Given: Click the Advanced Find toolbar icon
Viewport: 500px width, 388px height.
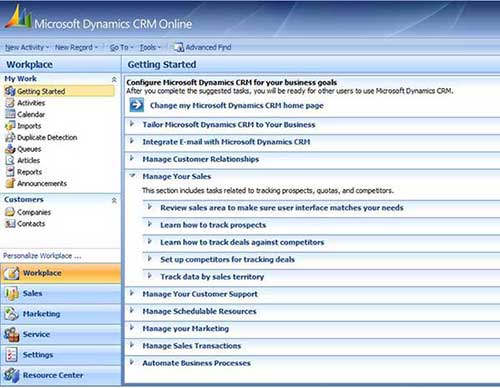Looking at the screenshot, I should pyautogui.click(x=178, y=47).
